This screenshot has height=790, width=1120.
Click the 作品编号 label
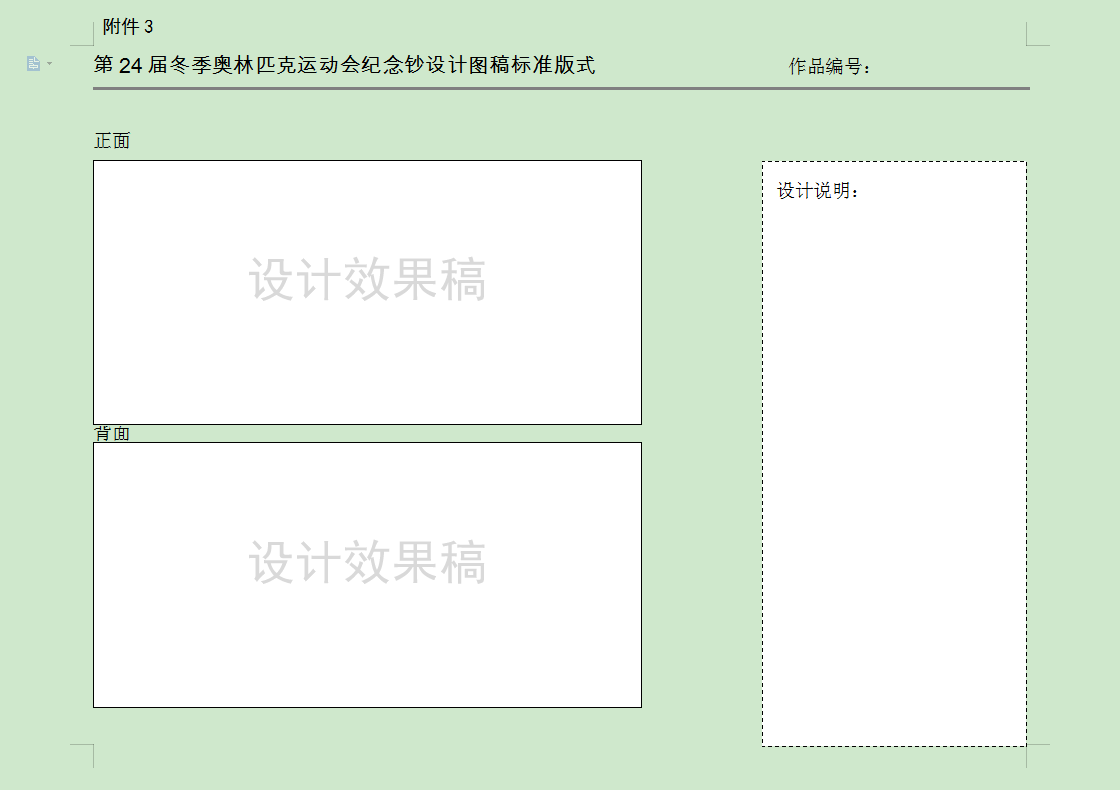(830, 66)
